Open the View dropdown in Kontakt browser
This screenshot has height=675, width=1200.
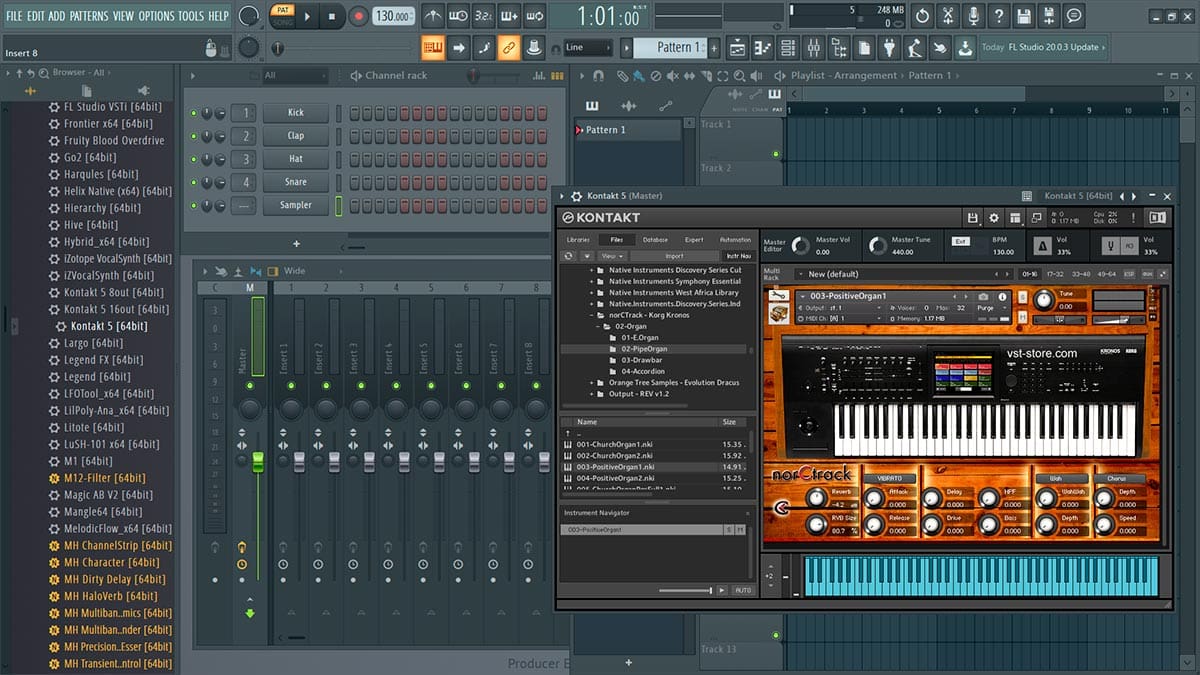coord(612,256)
